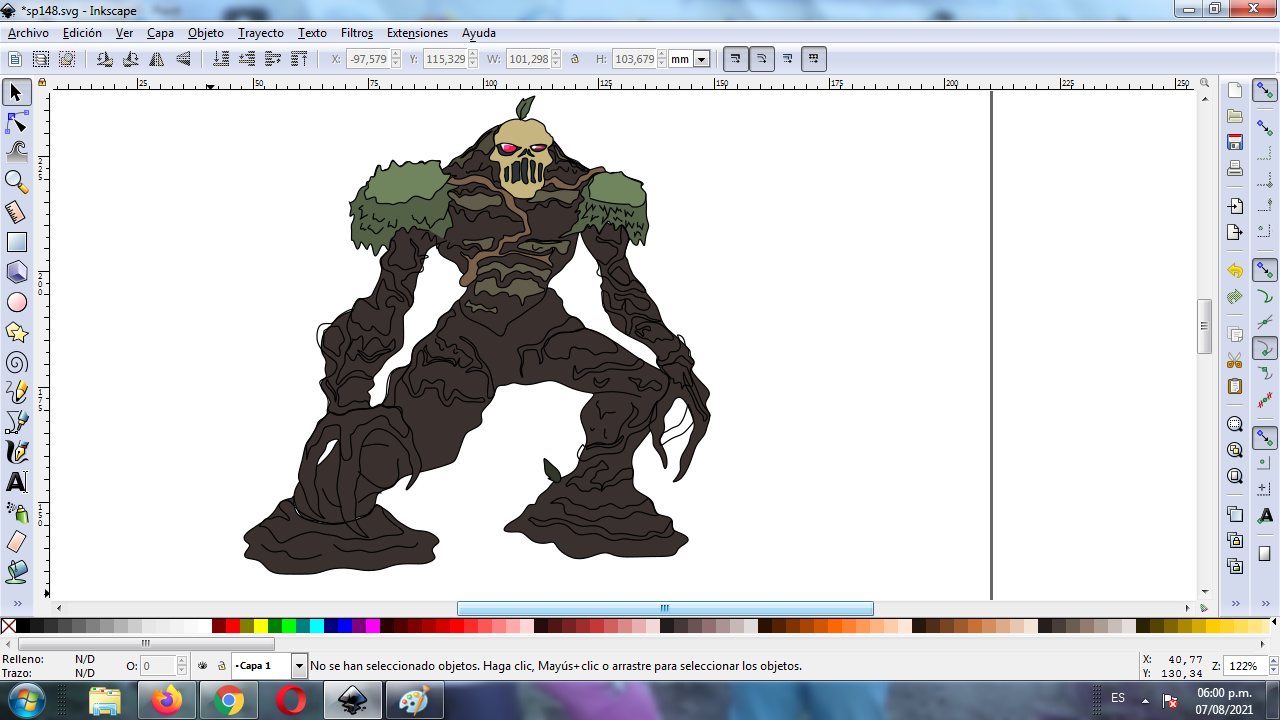
Task: Select the Text tool
Action: pos(16,482)
